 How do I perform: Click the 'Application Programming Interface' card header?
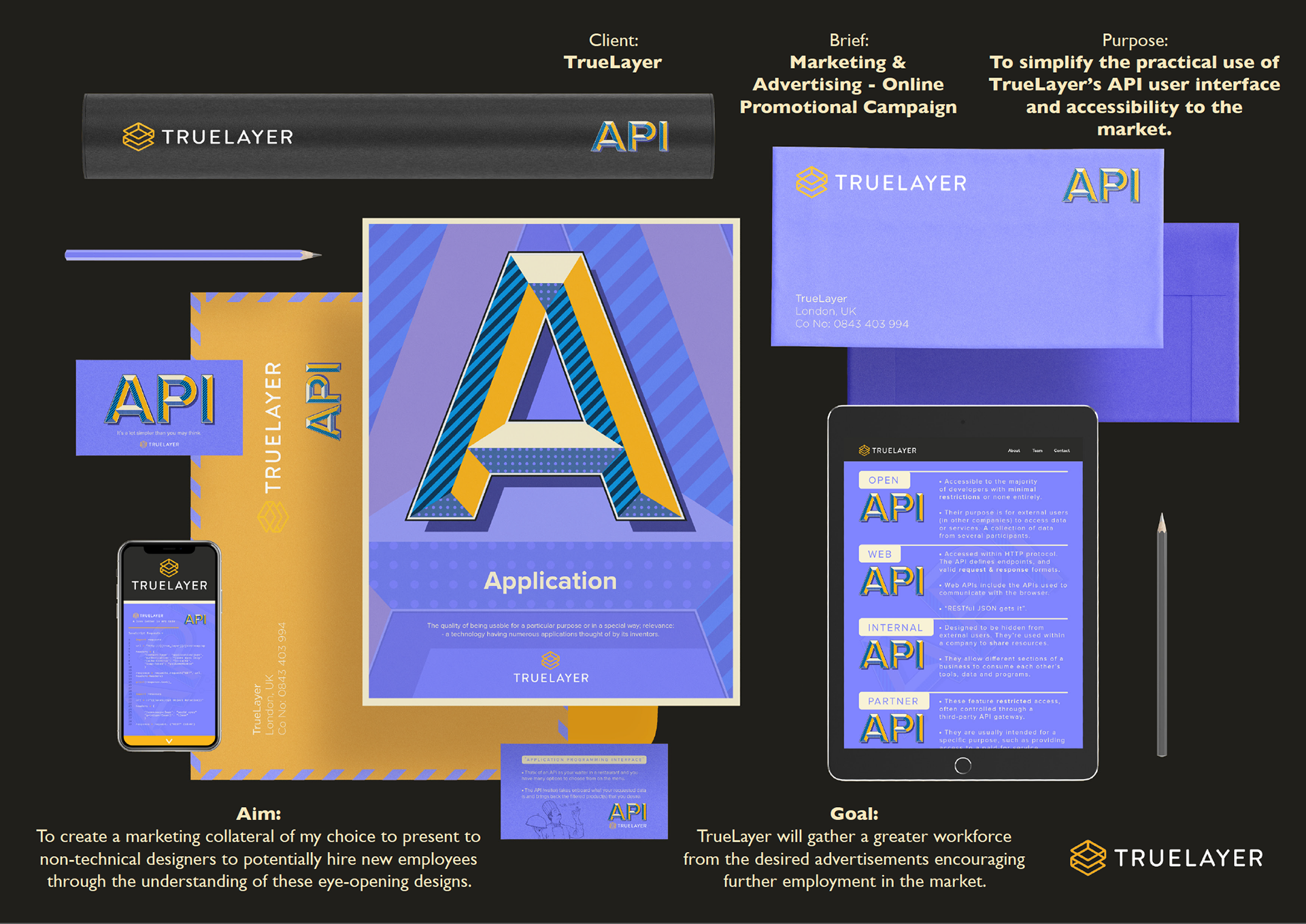click(584, 759)
